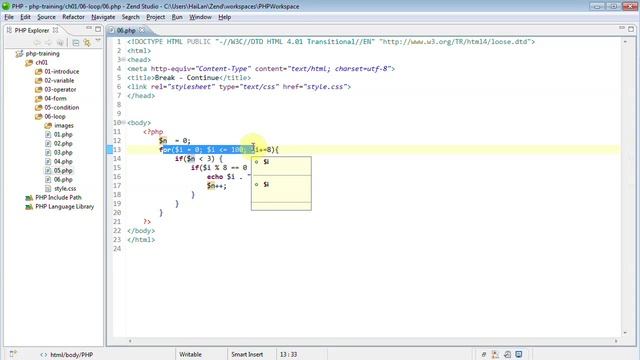Select the ch01 folder
The image size is (640, 360).
tap(41, 62)
